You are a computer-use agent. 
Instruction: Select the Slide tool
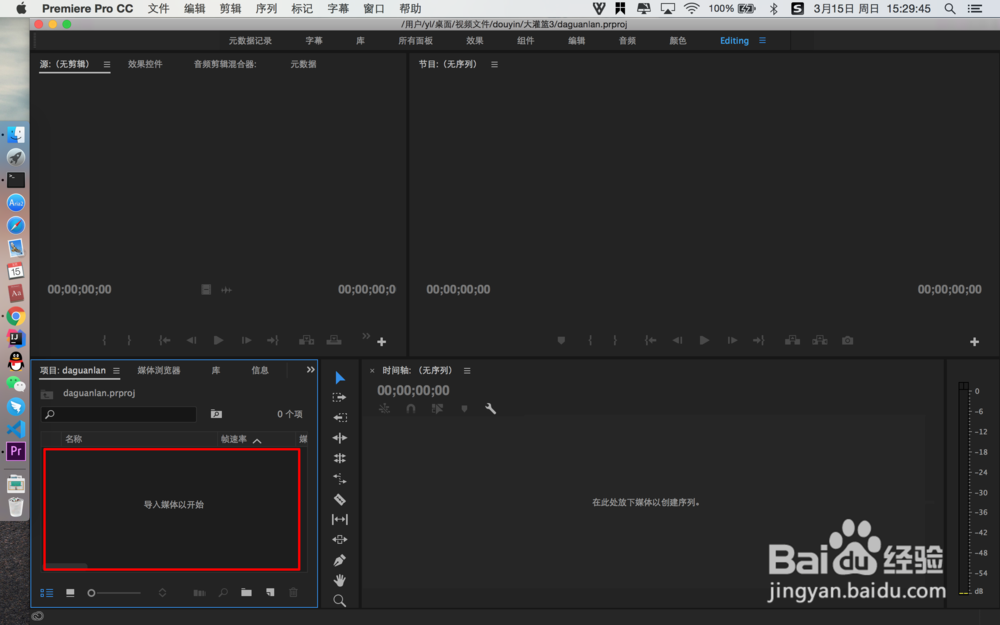(340, 540)
